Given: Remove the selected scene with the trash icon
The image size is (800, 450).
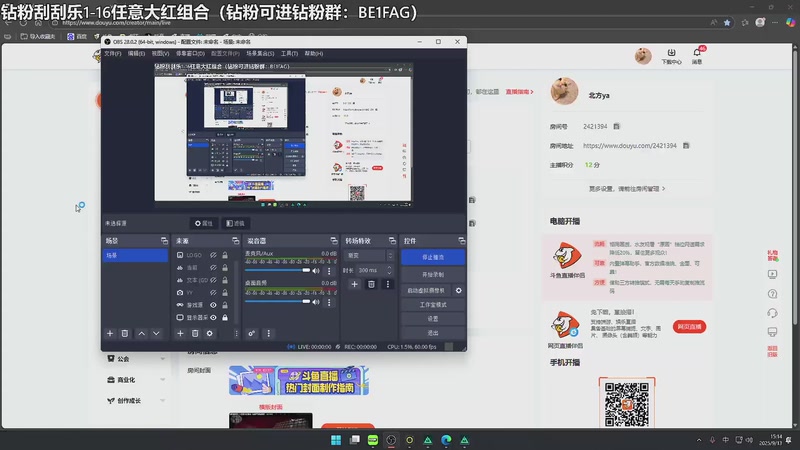Looking at the screenshot, I should [124, 333].
